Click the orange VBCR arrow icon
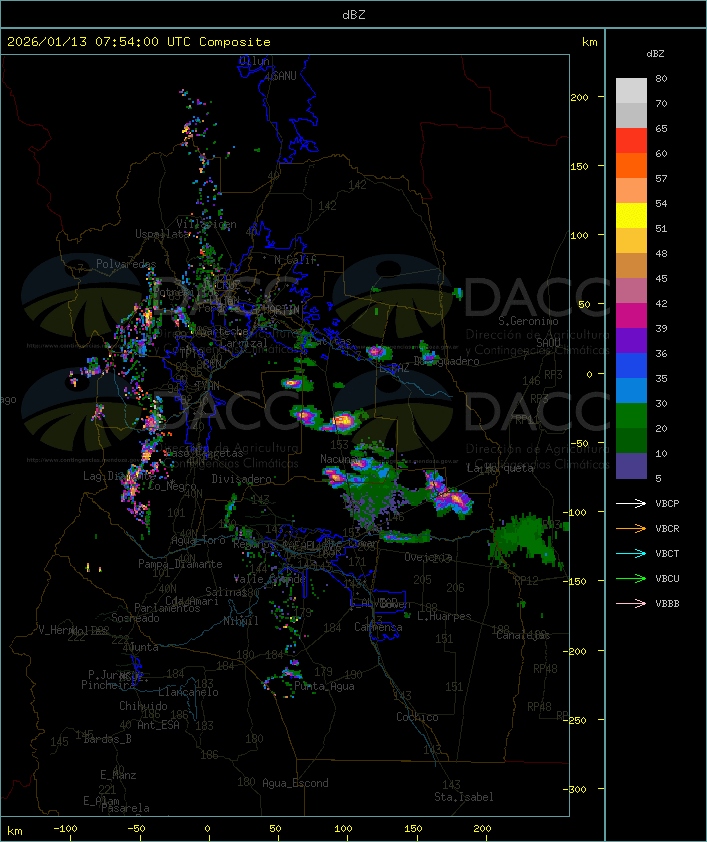 (x=631, y=528)
